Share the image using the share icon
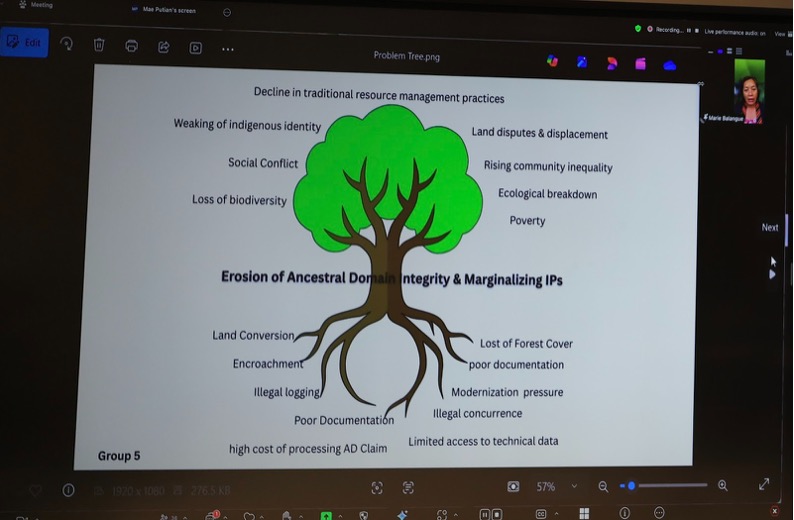 pos(163,46)
